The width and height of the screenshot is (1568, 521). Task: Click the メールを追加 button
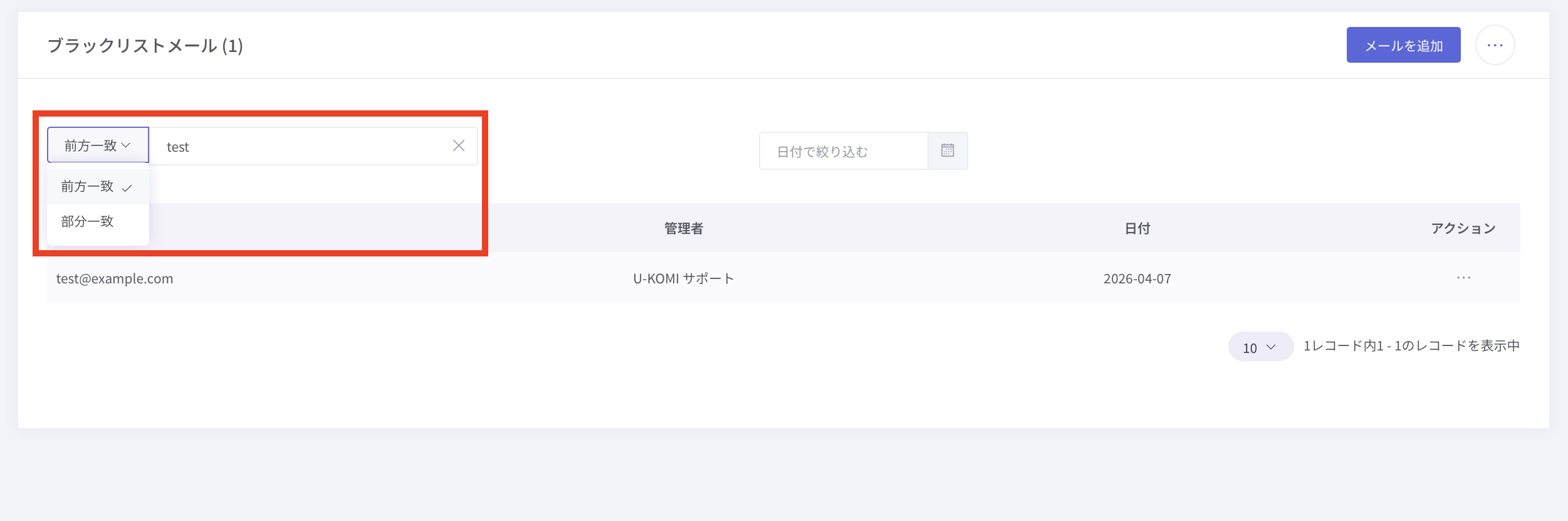1403,45
